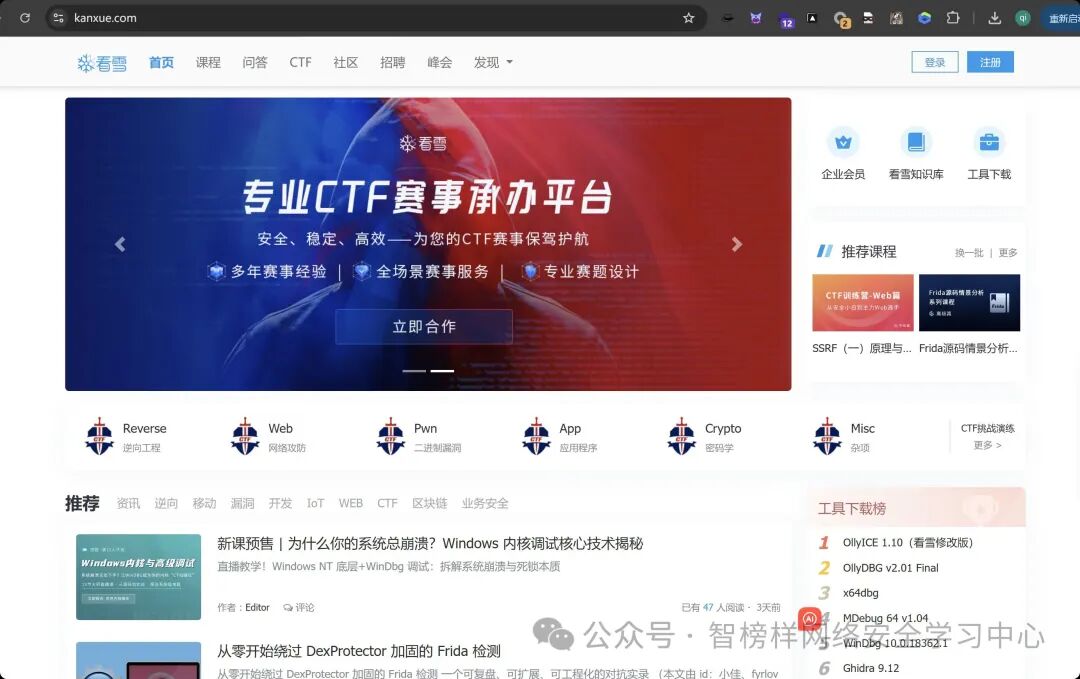Click the 看雪 snowflake logo
The image size is (1080, 679).
[102, 63]
